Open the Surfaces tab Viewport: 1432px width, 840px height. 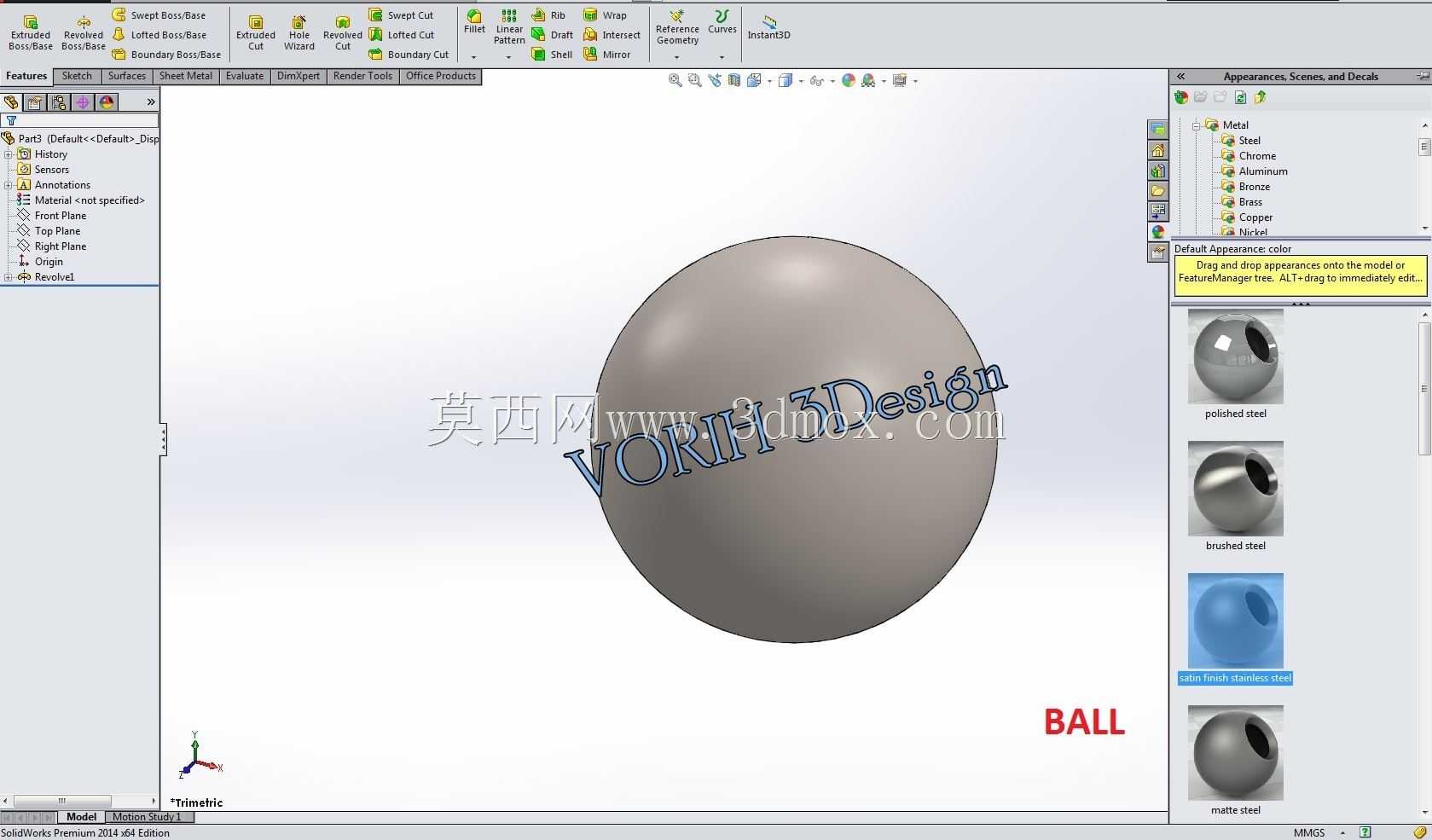(x=127, y=76)
